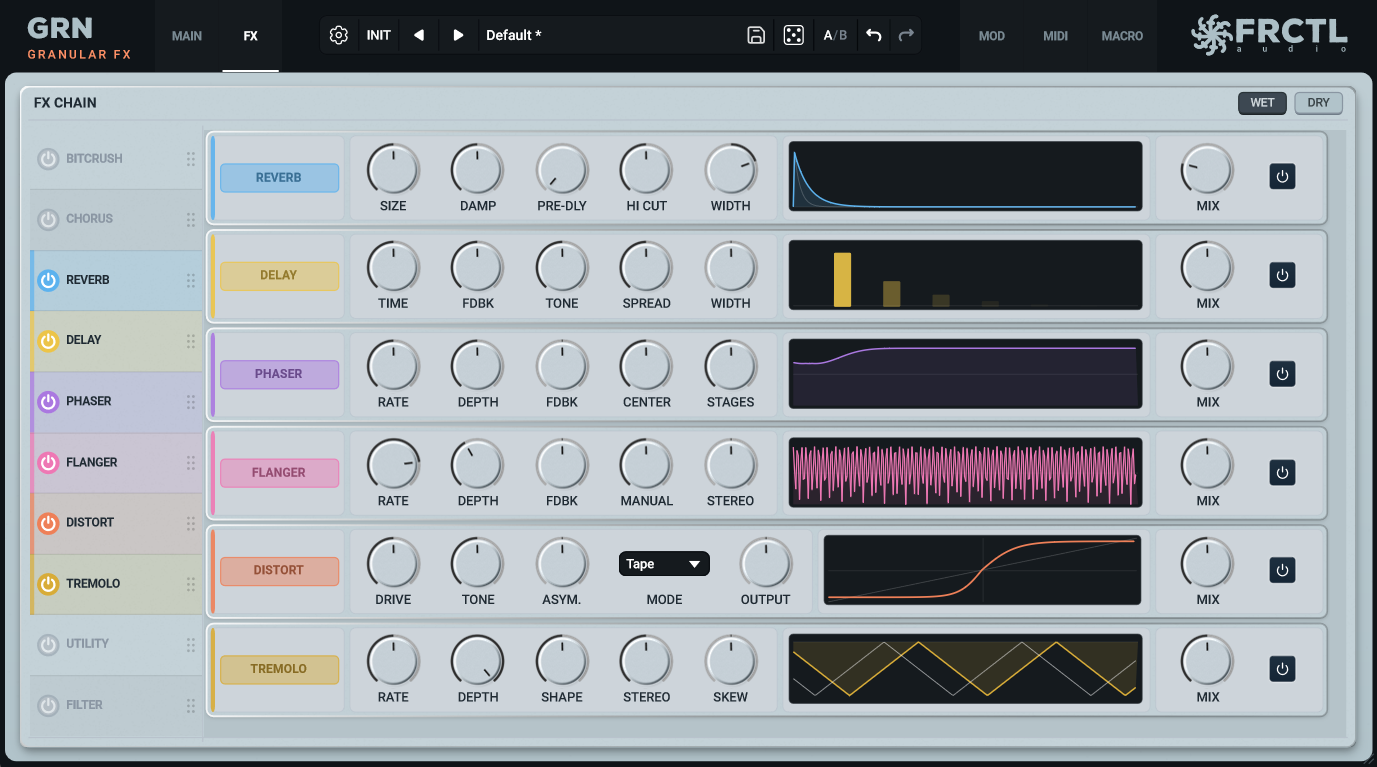The image size is (1377, 767).
Task: Grab the CHORUS drag handle dots
Action: tap(190, 219)
